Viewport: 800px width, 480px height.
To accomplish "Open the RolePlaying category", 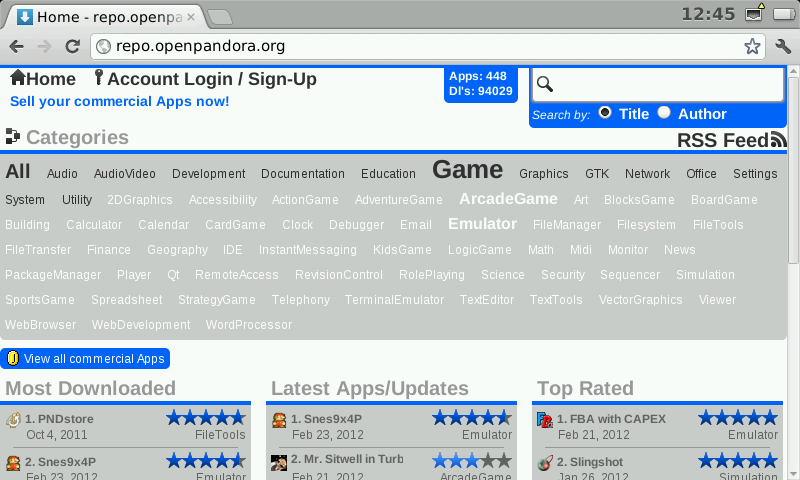I will coord(432,275).
